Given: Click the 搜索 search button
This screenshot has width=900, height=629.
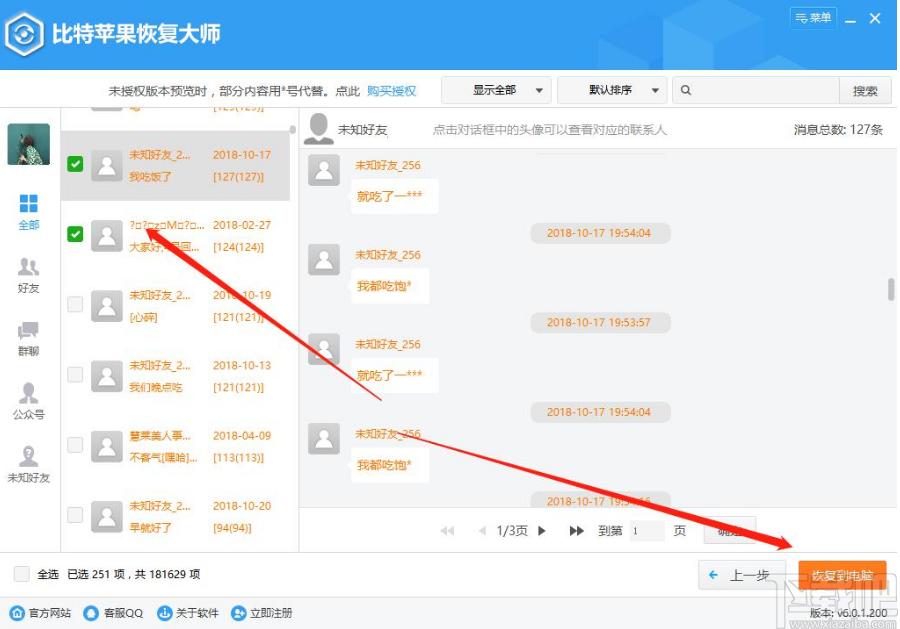Looking at the screenshot, I should (x=865, y=91).
